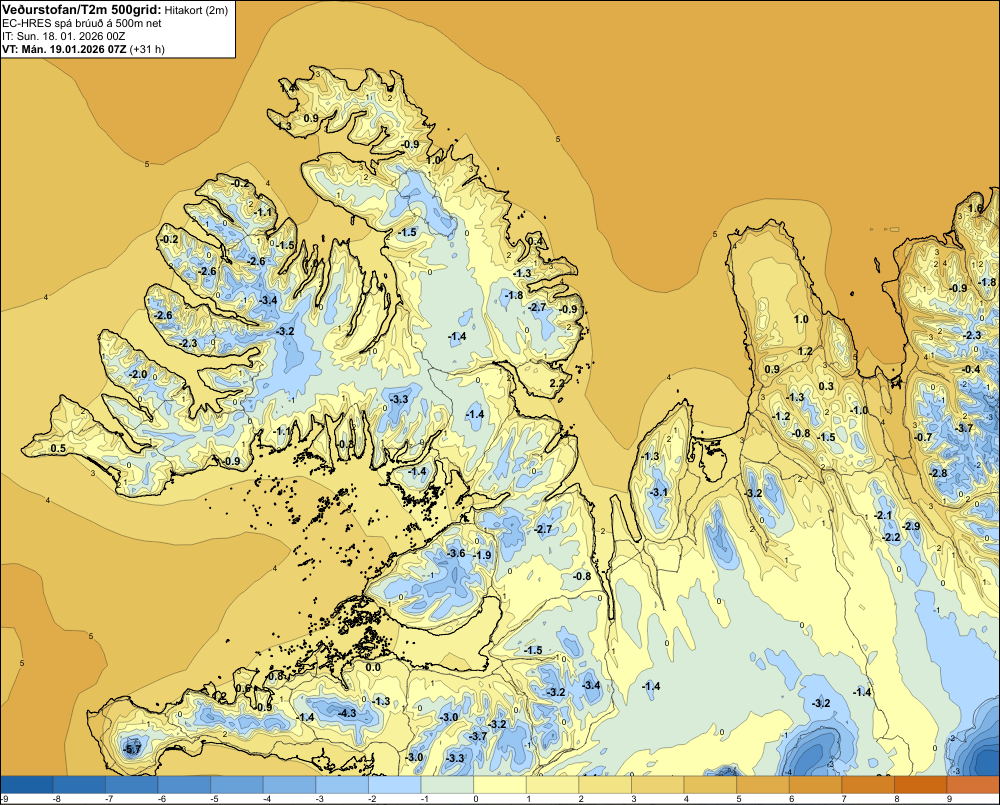This screenshot has width=1000, height=805.
Task: Select the 'VT: Mán. 19.01.2026 07Z' valid time
Action: [x=64, y=49]
